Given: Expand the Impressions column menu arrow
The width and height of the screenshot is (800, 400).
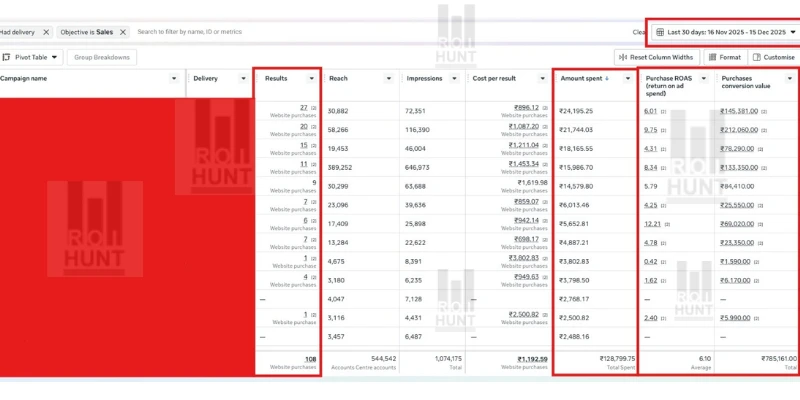Looking at the screenshot, I should coord(454,79).
